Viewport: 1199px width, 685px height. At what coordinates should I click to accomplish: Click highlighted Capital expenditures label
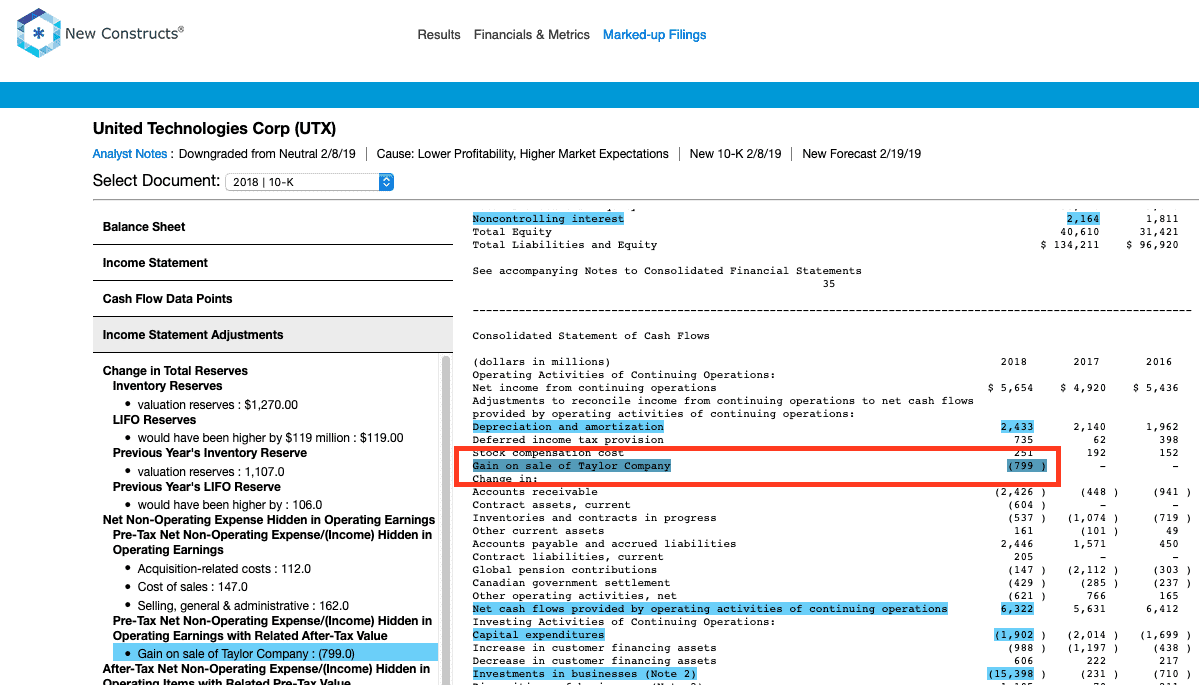pyautogui.click(x=538, y=635)
